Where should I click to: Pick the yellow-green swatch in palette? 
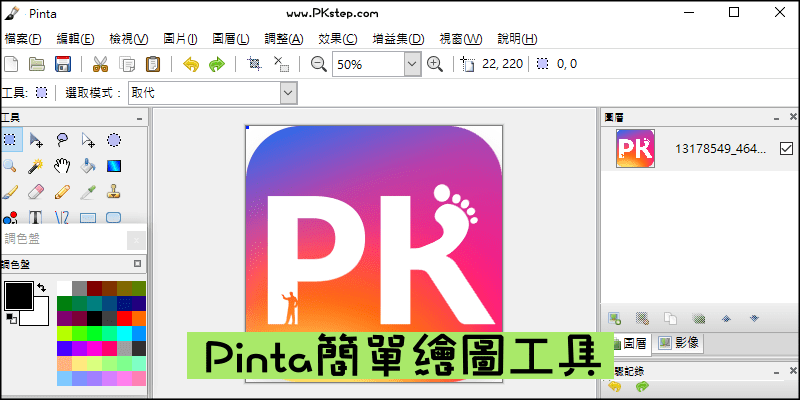pyautogui.click(x=64, y=333)
